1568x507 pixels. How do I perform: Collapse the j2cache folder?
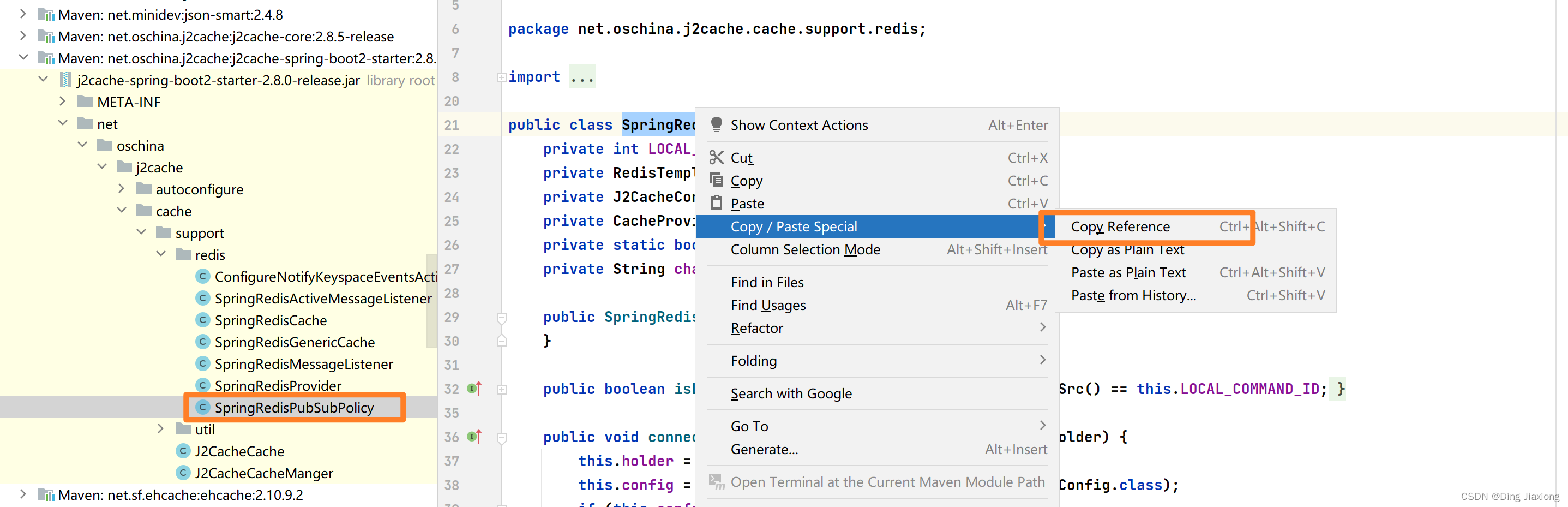(101, 167)
